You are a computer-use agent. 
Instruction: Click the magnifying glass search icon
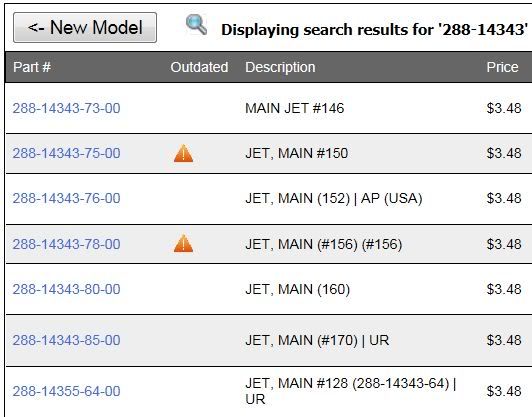coord(196,25)
